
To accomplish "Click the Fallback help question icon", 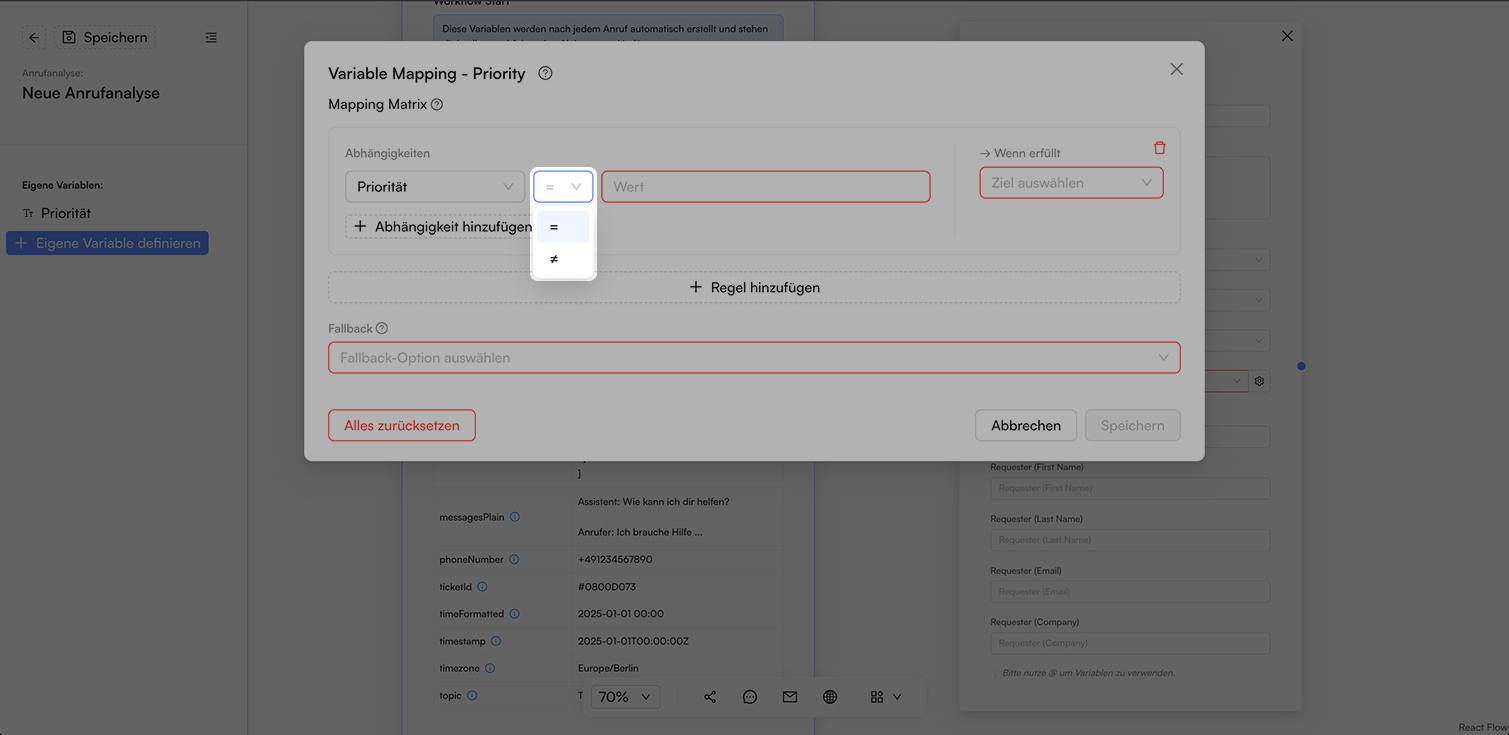I will [x=382, y=329].
